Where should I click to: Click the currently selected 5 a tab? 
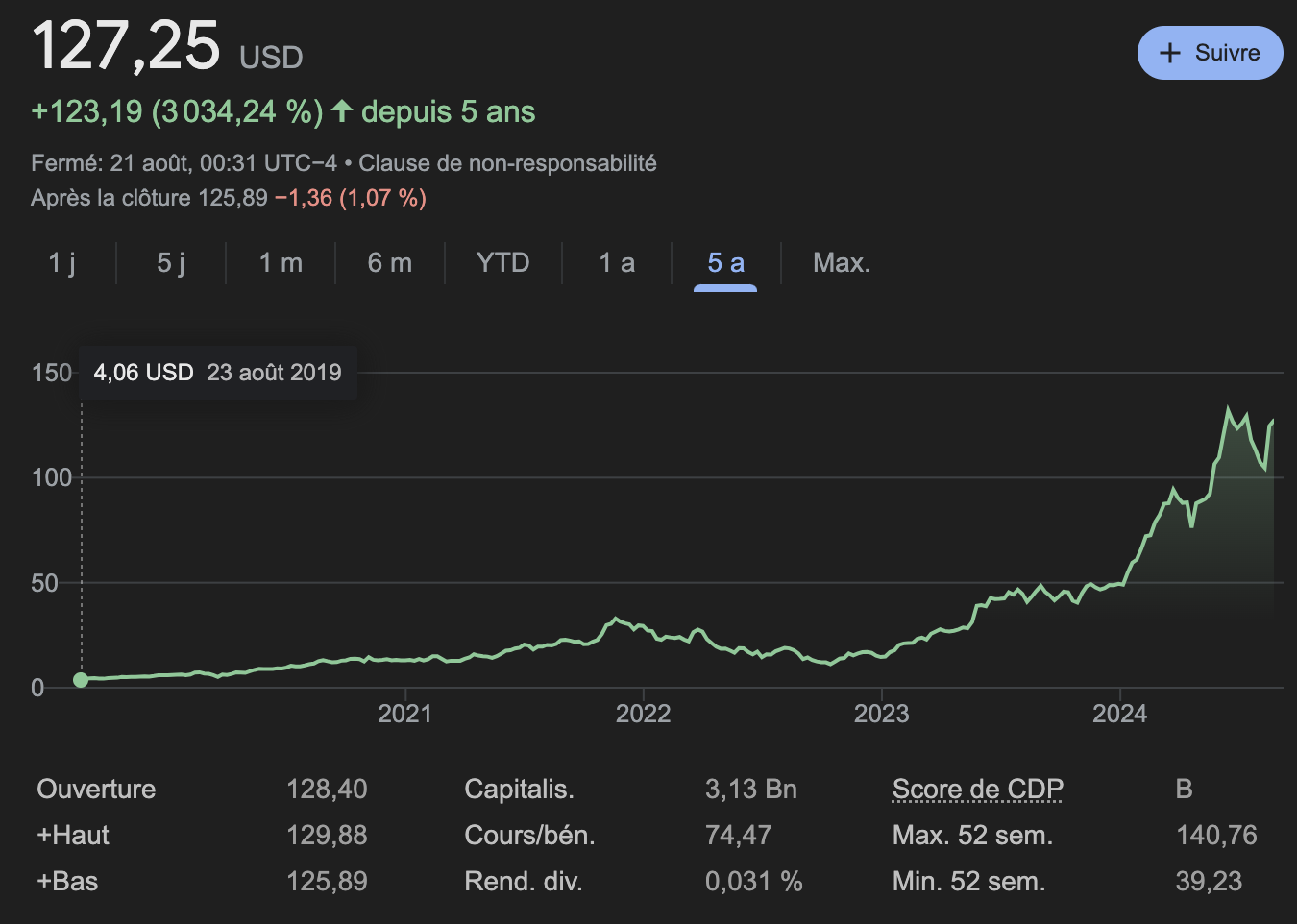click(x=723, y=262)
